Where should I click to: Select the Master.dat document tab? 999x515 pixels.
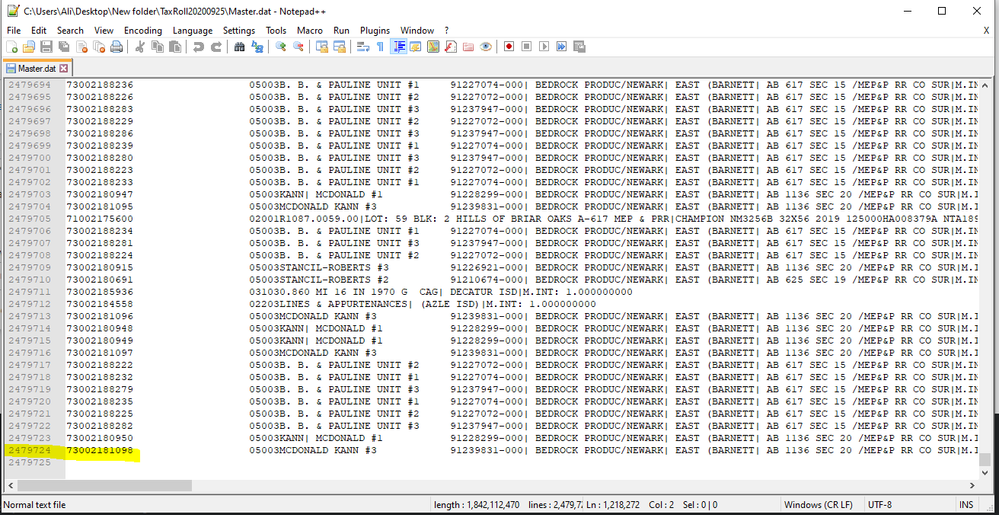pyautogui.click(x=36, y=68)
